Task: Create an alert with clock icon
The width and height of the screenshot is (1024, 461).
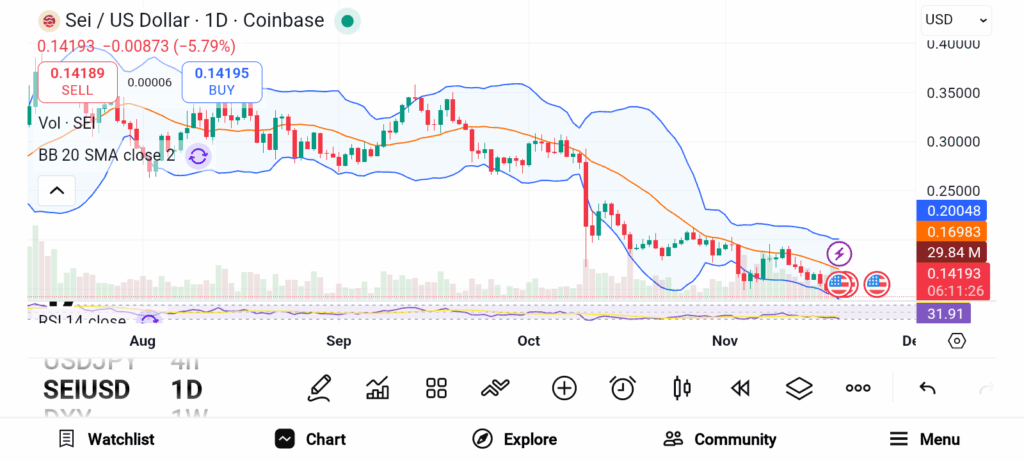Action: [x=623, y=388]
